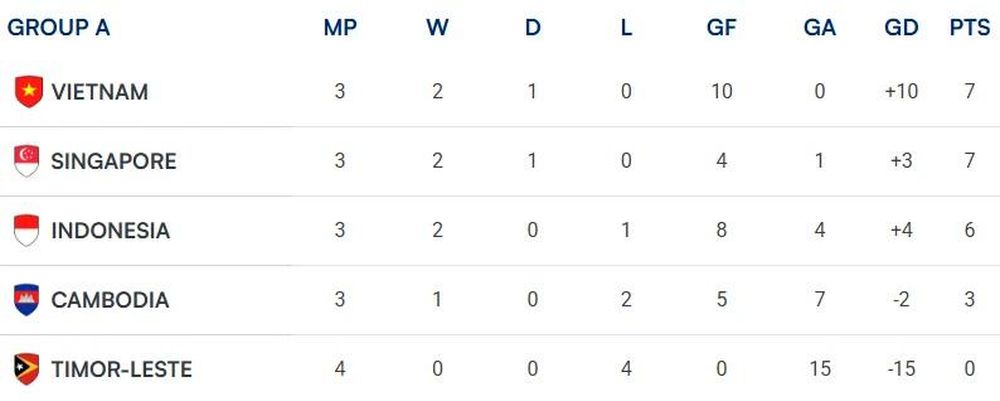Click the GF column header
1000x401 pixels.
click(721, 28)
